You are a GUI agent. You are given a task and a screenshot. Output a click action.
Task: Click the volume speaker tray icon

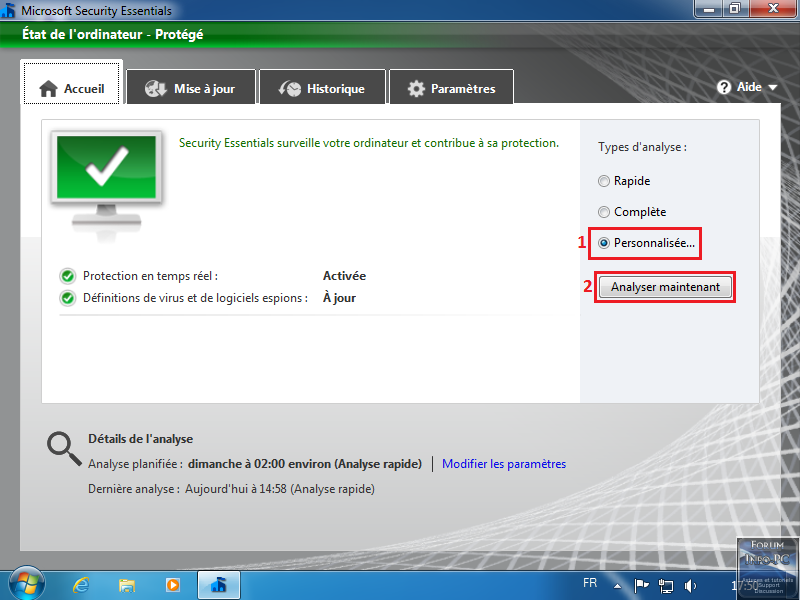tap(690, 586)
